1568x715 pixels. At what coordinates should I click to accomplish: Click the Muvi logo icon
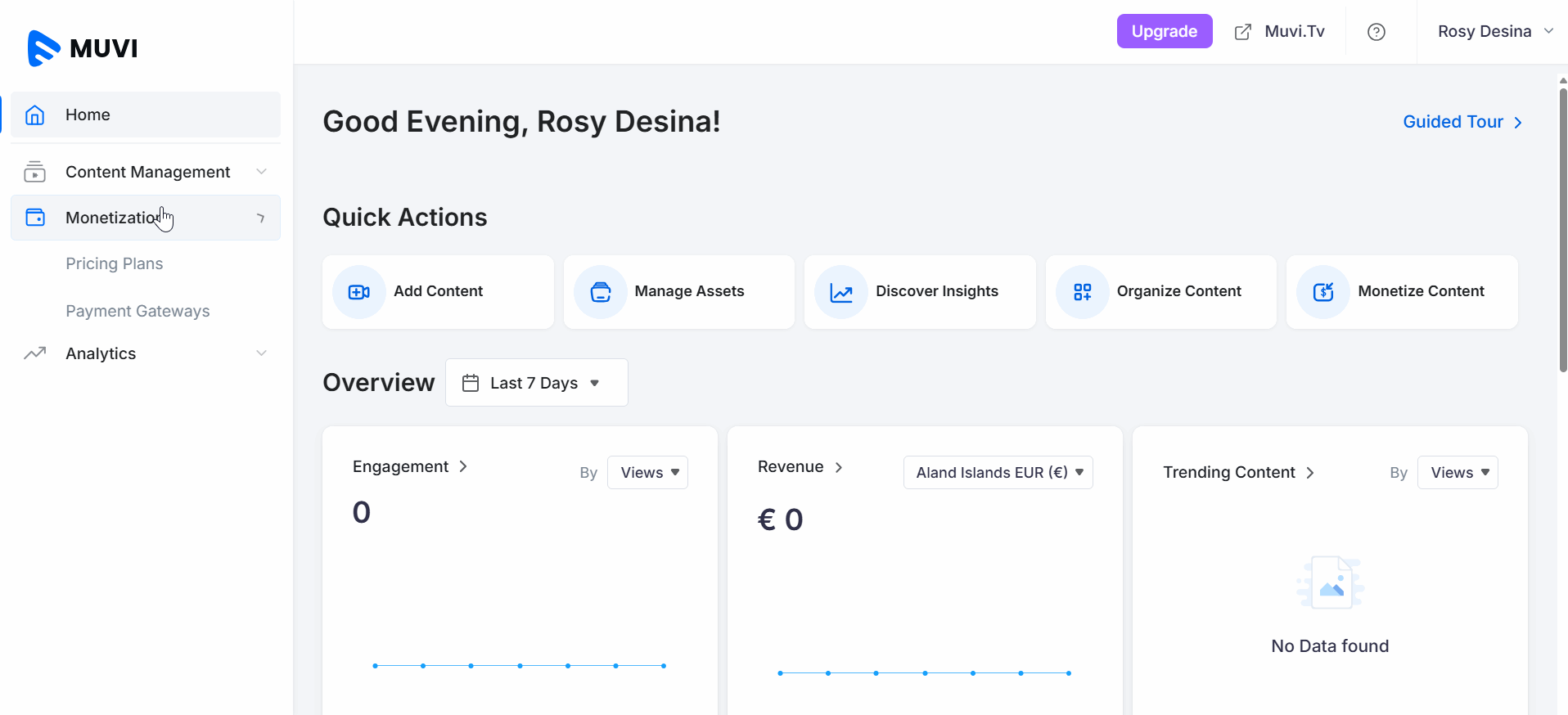43,48
